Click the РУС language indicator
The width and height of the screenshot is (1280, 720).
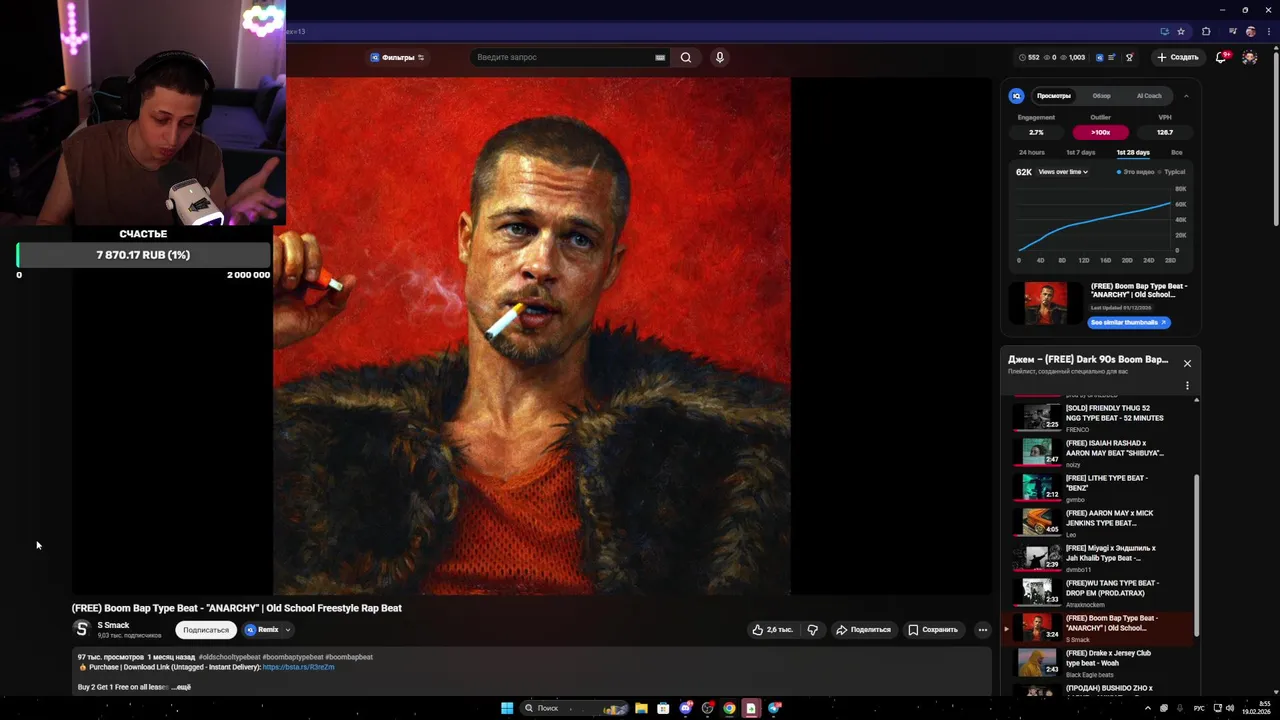[1199, 708]
